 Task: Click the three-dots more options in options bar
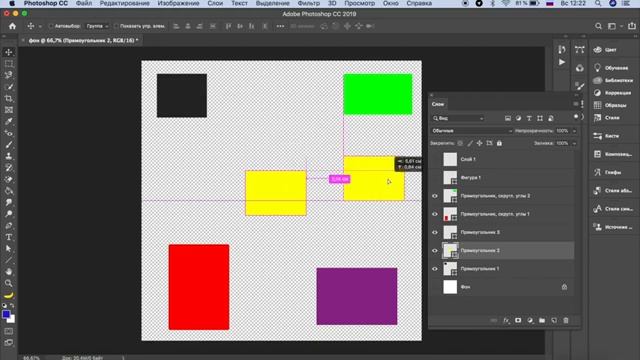tap(280, 26)
